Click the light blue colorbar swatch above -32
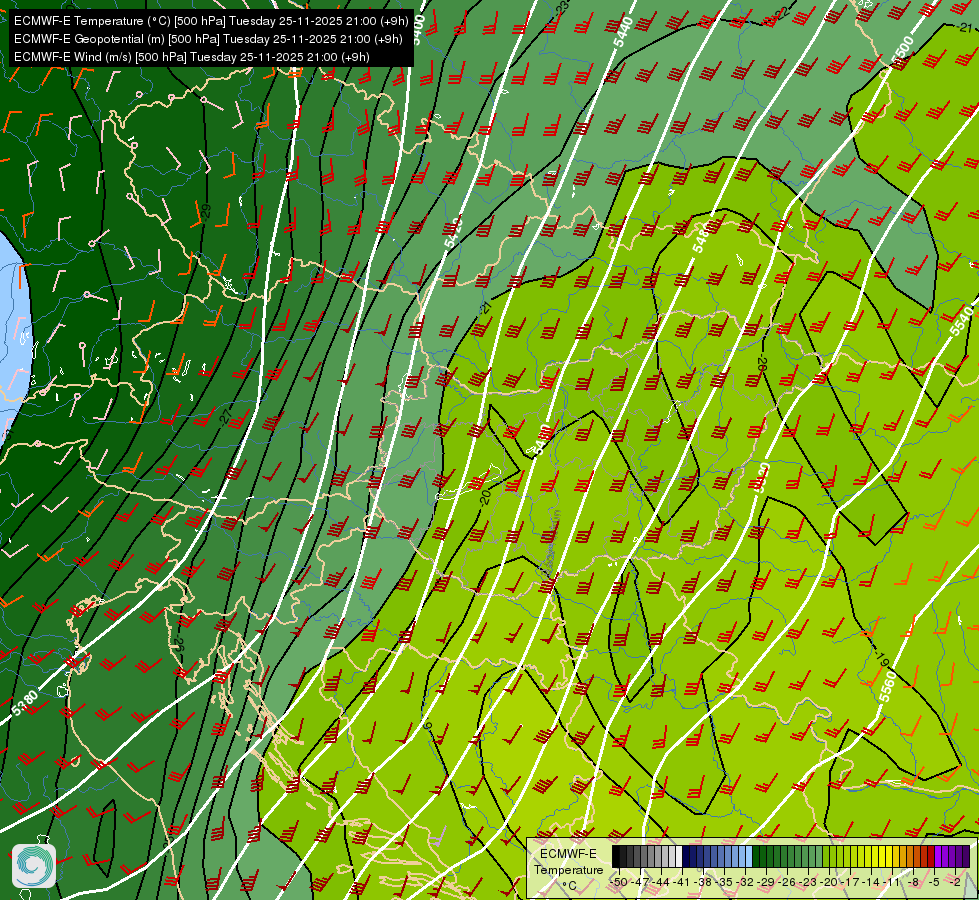The height and width of the screenshot is (900, 979). [748, 857]
